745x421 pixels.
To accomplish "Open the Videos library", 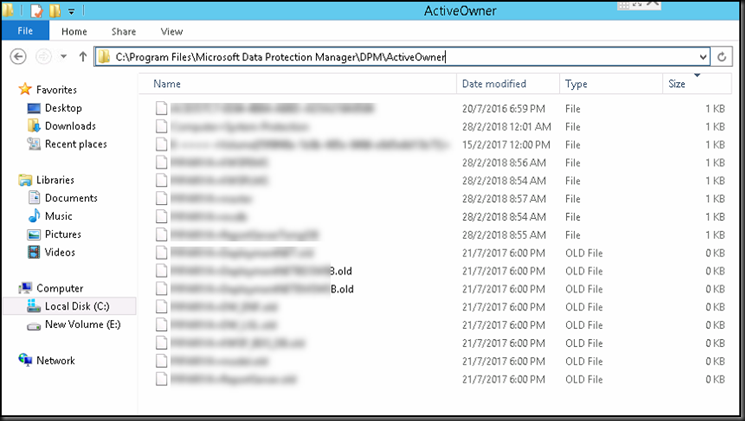I will point(60,252).
